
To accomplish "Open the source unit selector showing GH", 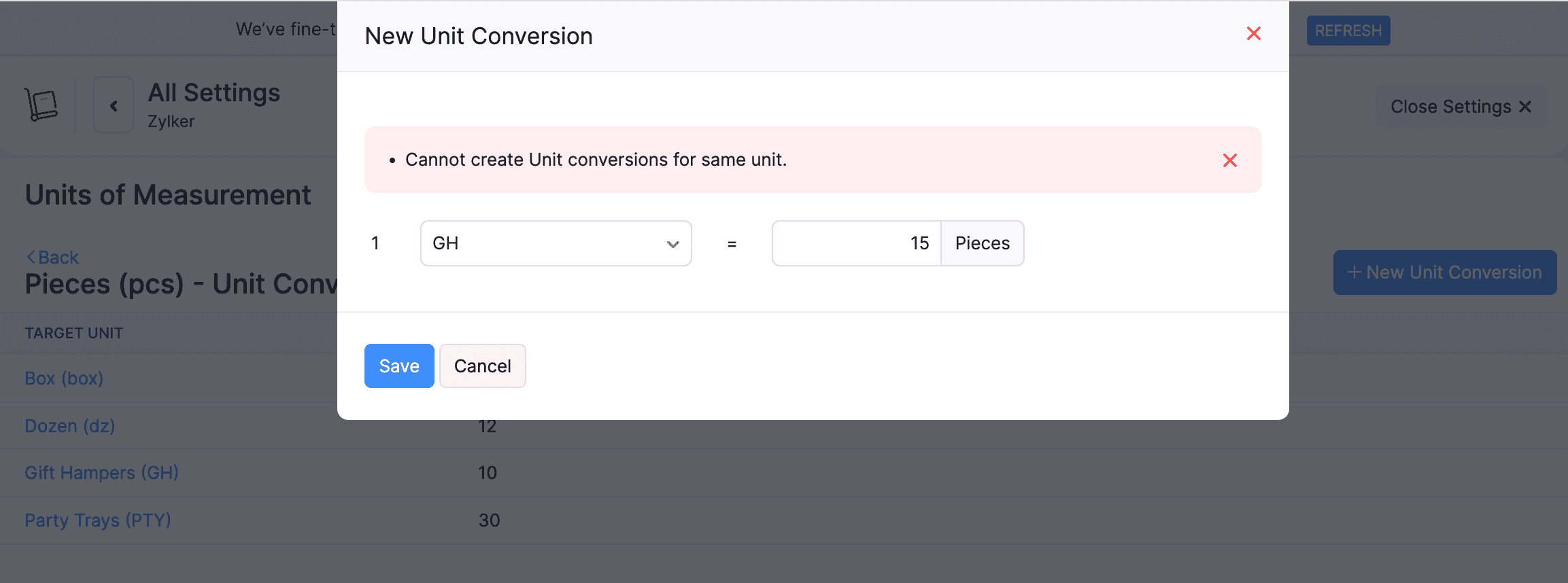I will click(555, 243).
